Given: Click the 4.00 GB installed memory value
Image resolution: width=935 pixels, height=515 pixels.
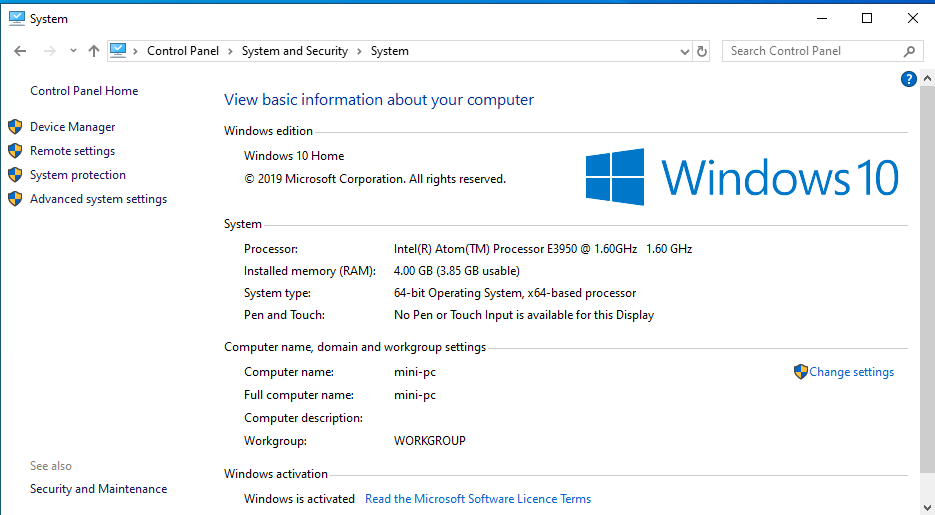Looking at the screenshot, I should pyautogui.click(x=457, y=271).
